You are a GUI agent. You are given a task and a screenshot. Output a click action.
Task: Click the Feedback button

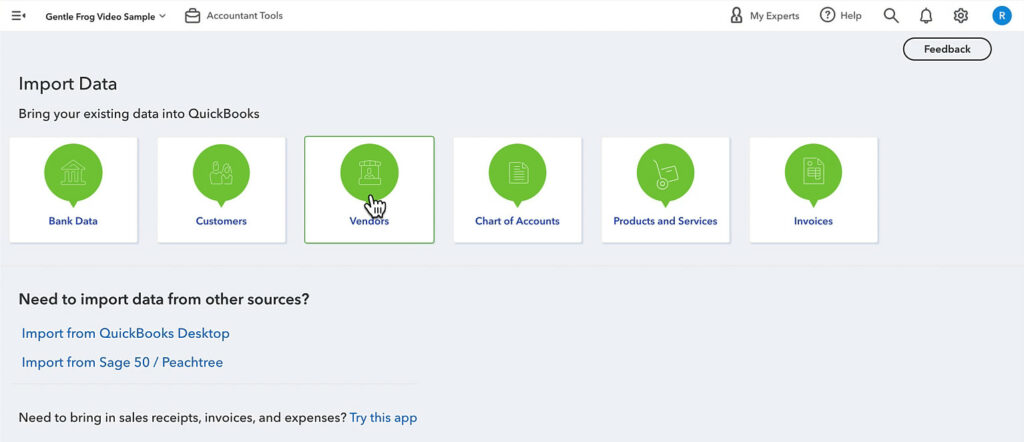pyautogui.click(x=947, y=49)
